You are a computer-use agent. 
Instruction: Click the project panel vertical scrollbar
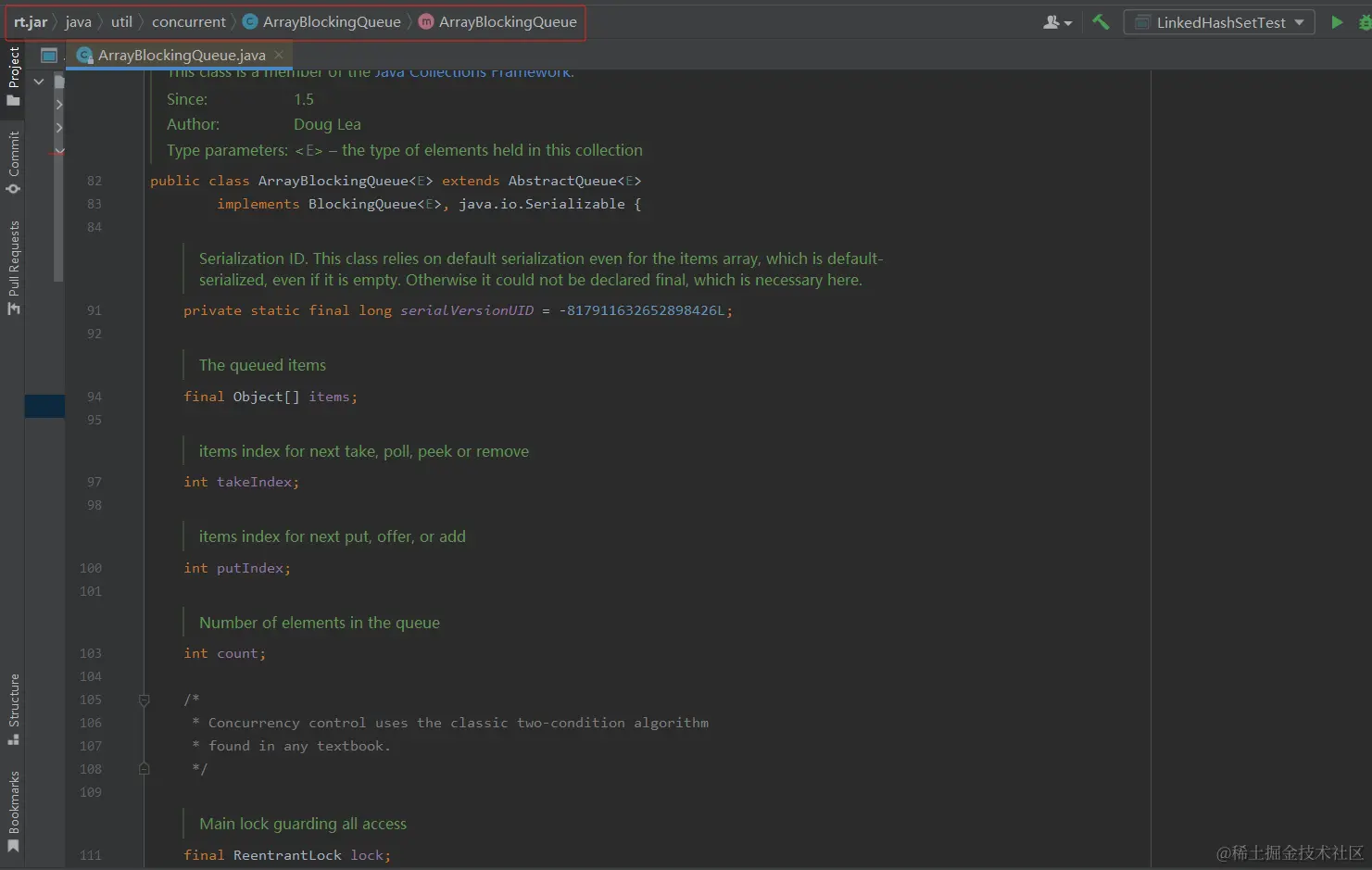(58, 176)
